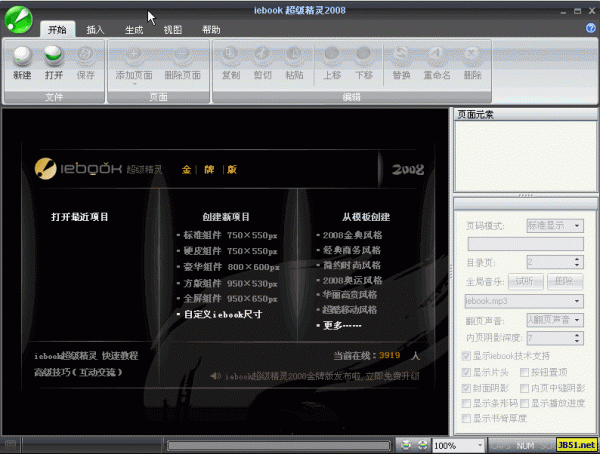This screenshot has height=454, width=600.
Task: Enable 按钮置顶 checkbox
Action: [x=524, y=372]
